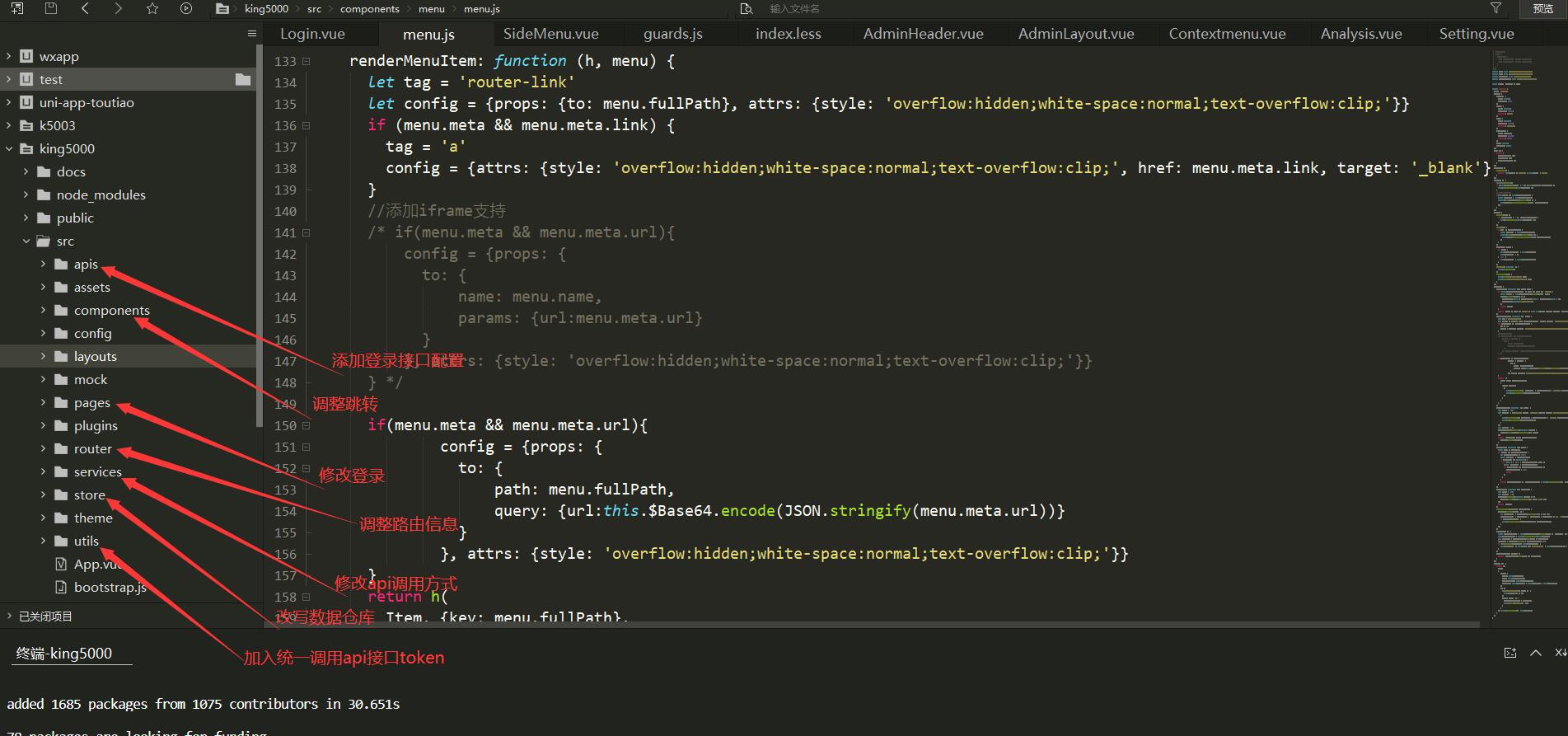The height and width of the screenshot is (736, 1568).
Task: Select the layouts folder row
Action: coord(129,356)
